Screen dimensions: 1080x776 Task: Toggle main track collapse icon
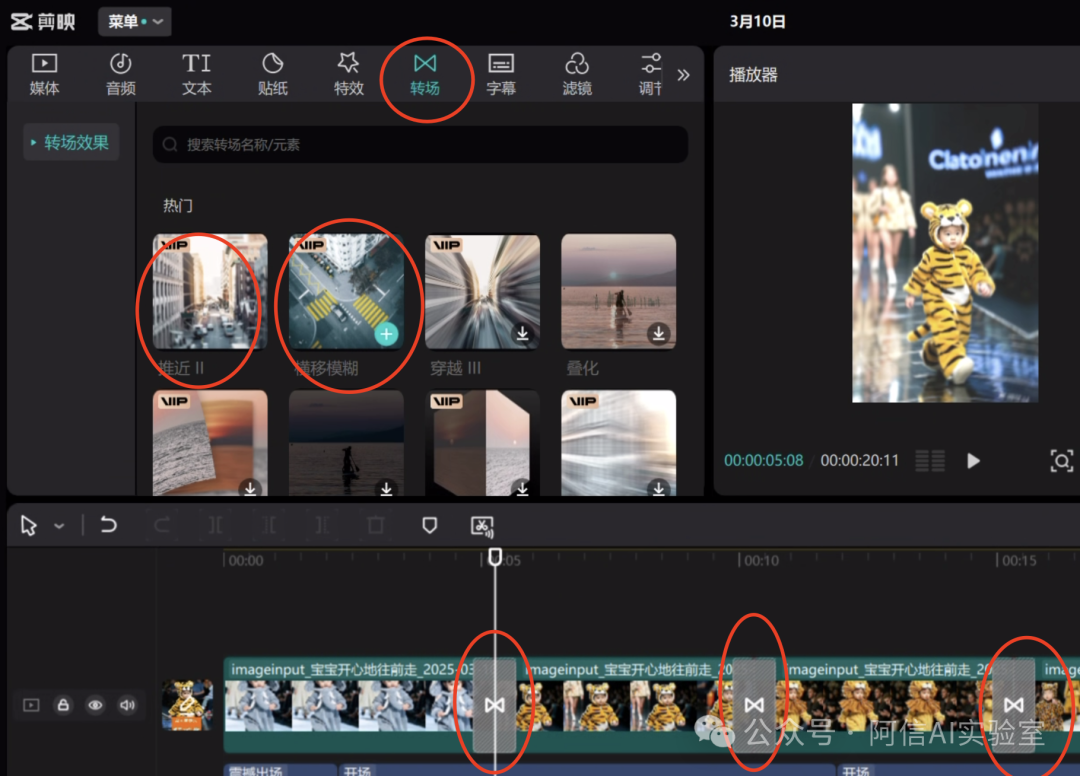point(31,705)
